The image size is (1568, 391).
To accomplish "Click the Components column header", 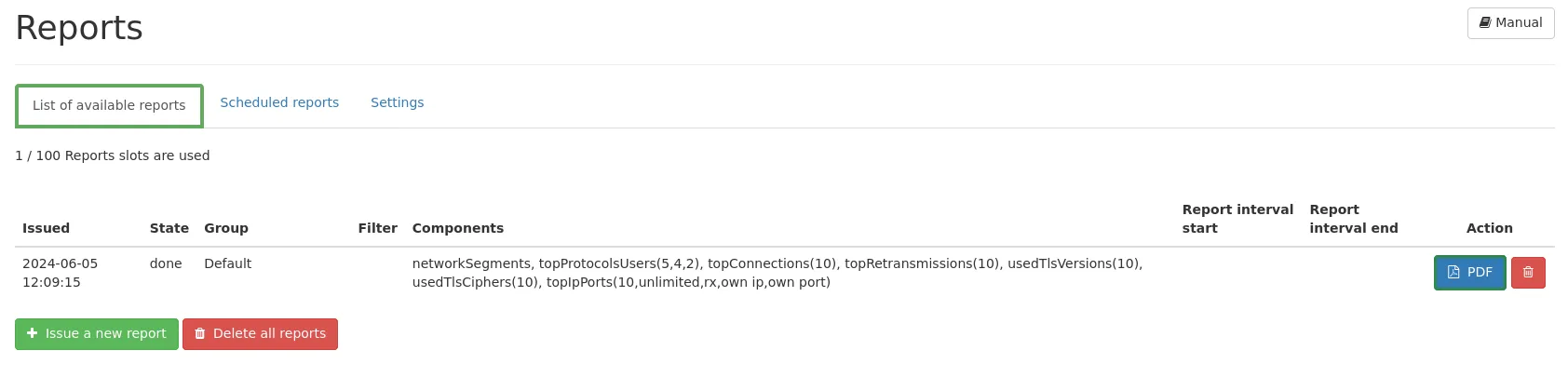I will (457, 228).
